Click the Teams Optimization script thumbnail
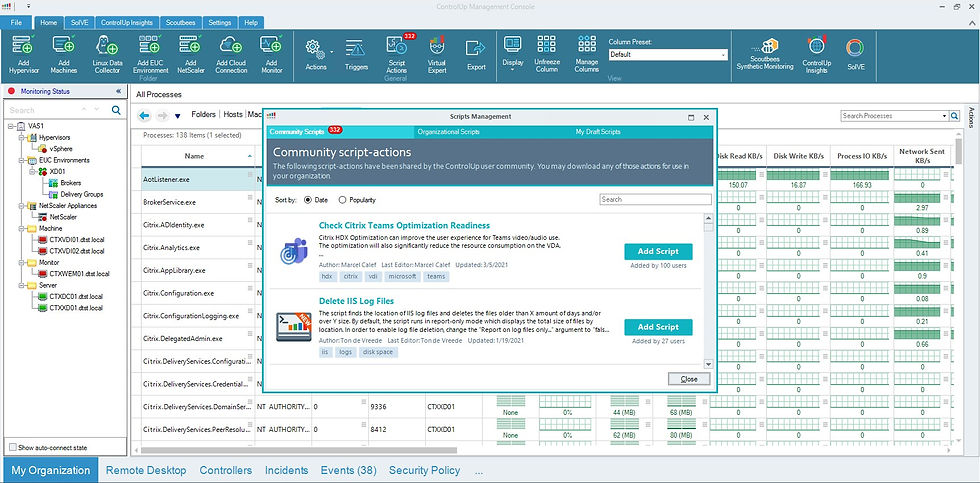980x483 pixels. pos(294,251)
